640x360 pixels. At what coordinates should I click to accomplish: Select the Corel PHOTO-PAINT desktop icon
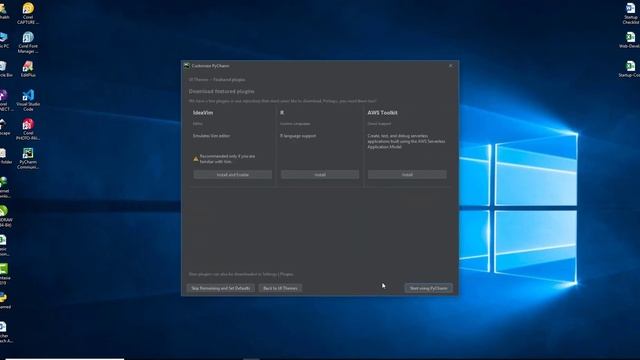[x=28, y=129]
